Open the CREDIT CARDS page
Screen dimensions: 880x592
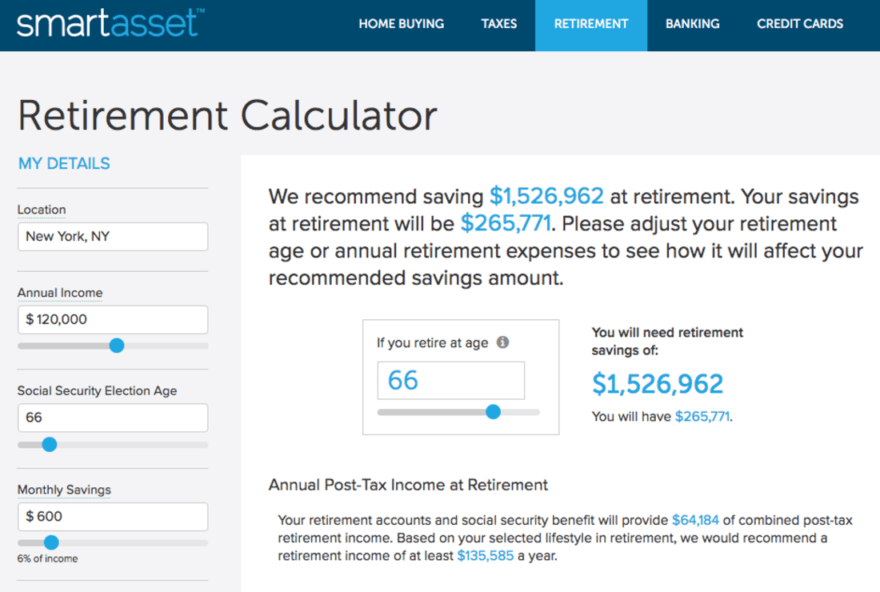(800, 24)
